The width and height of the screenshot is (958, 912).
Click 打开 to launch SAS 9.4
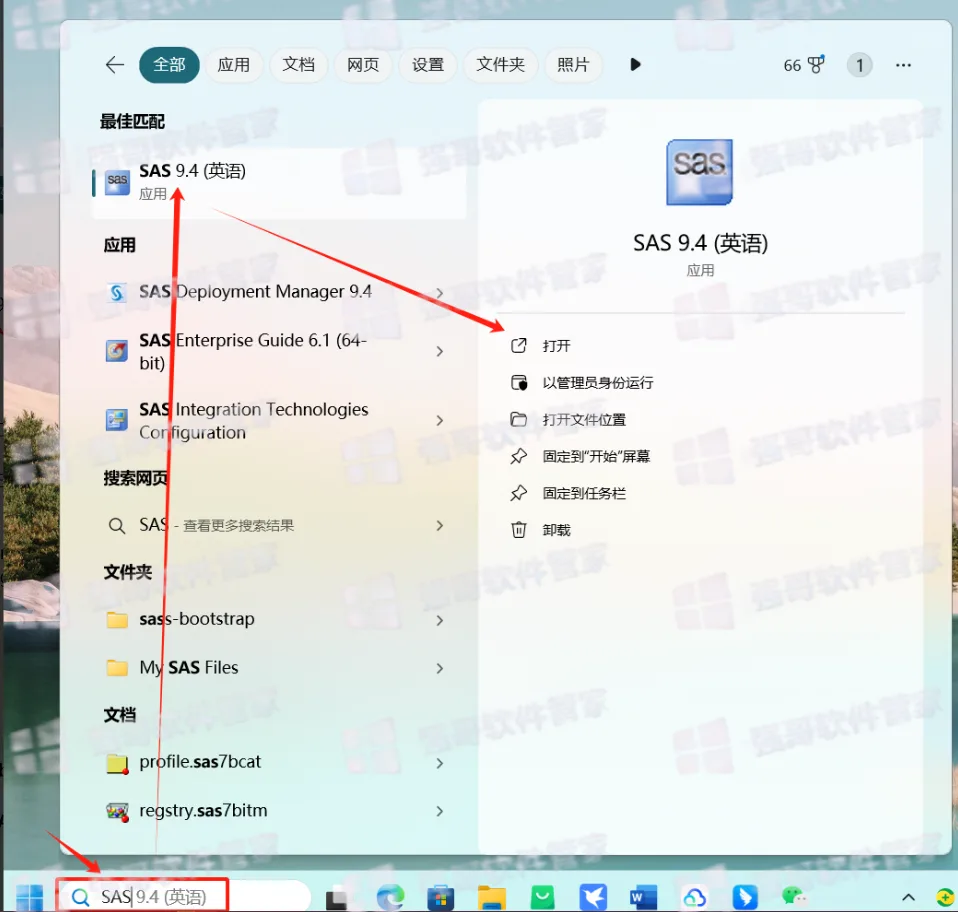tap(557, 346)
